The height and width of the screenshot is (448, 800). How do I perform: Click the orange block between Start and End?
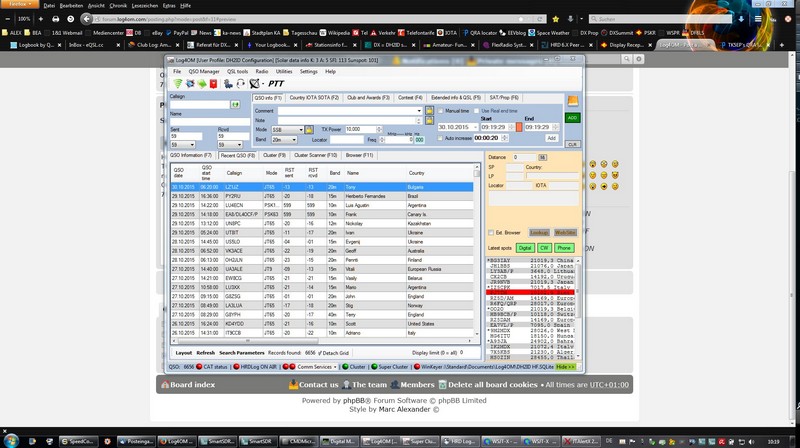tap(519, 127)
